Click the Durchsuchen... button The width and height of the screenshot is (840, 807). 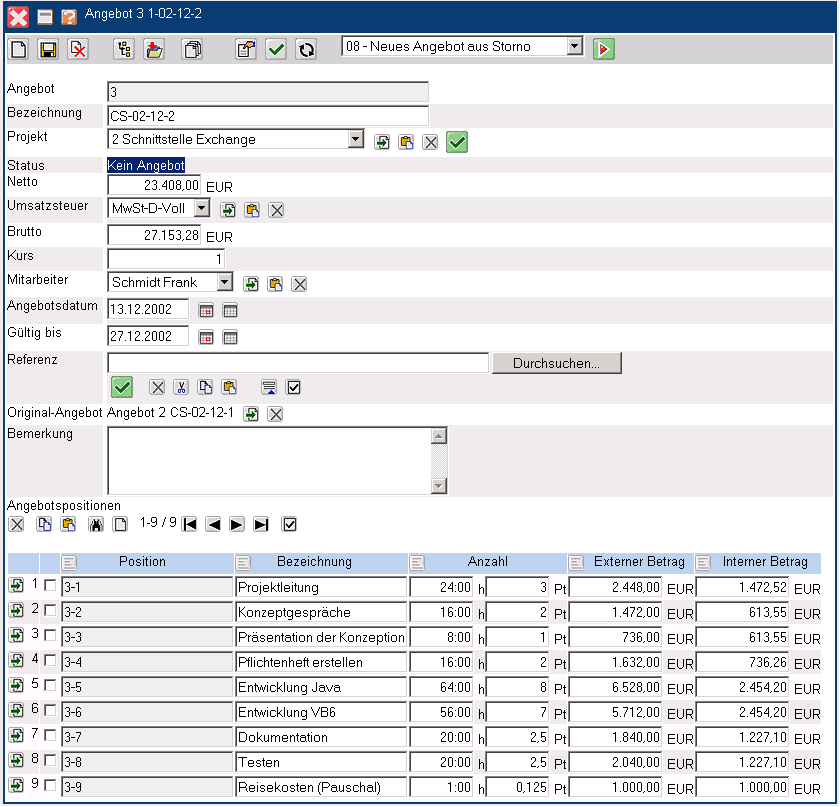pos(556,363)
